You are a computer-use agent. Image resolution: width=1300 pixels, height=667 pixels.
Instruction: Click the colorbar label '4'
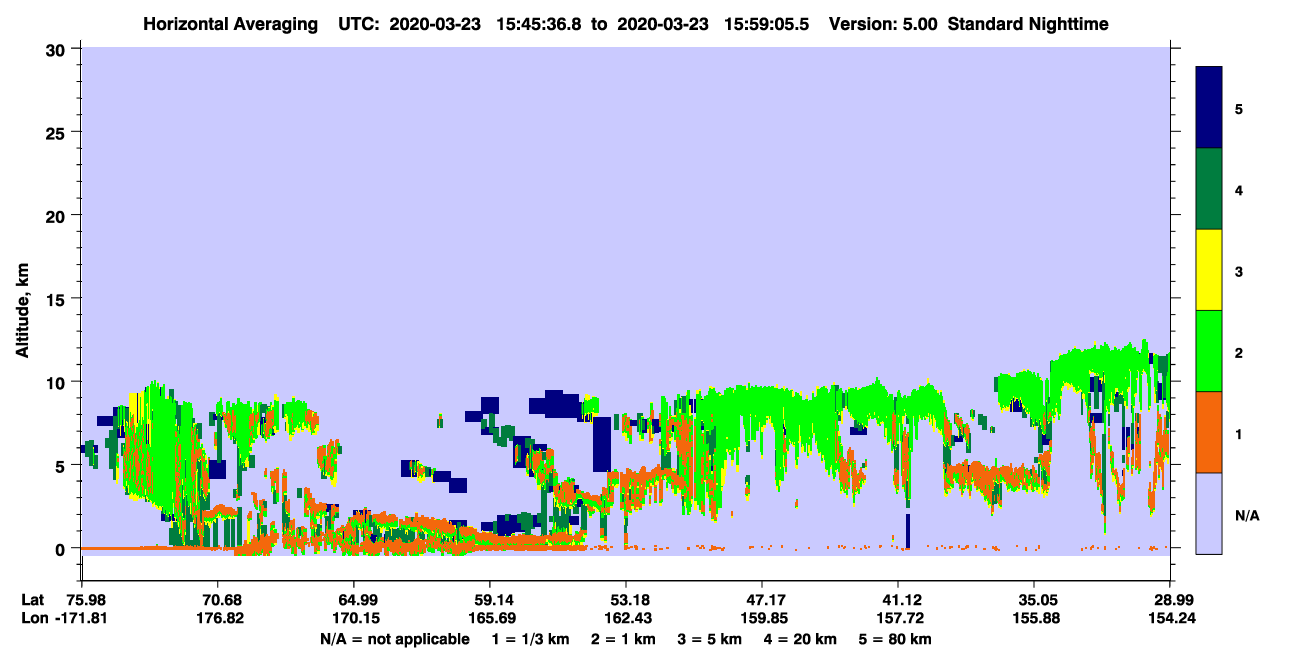coord(1239,189)
